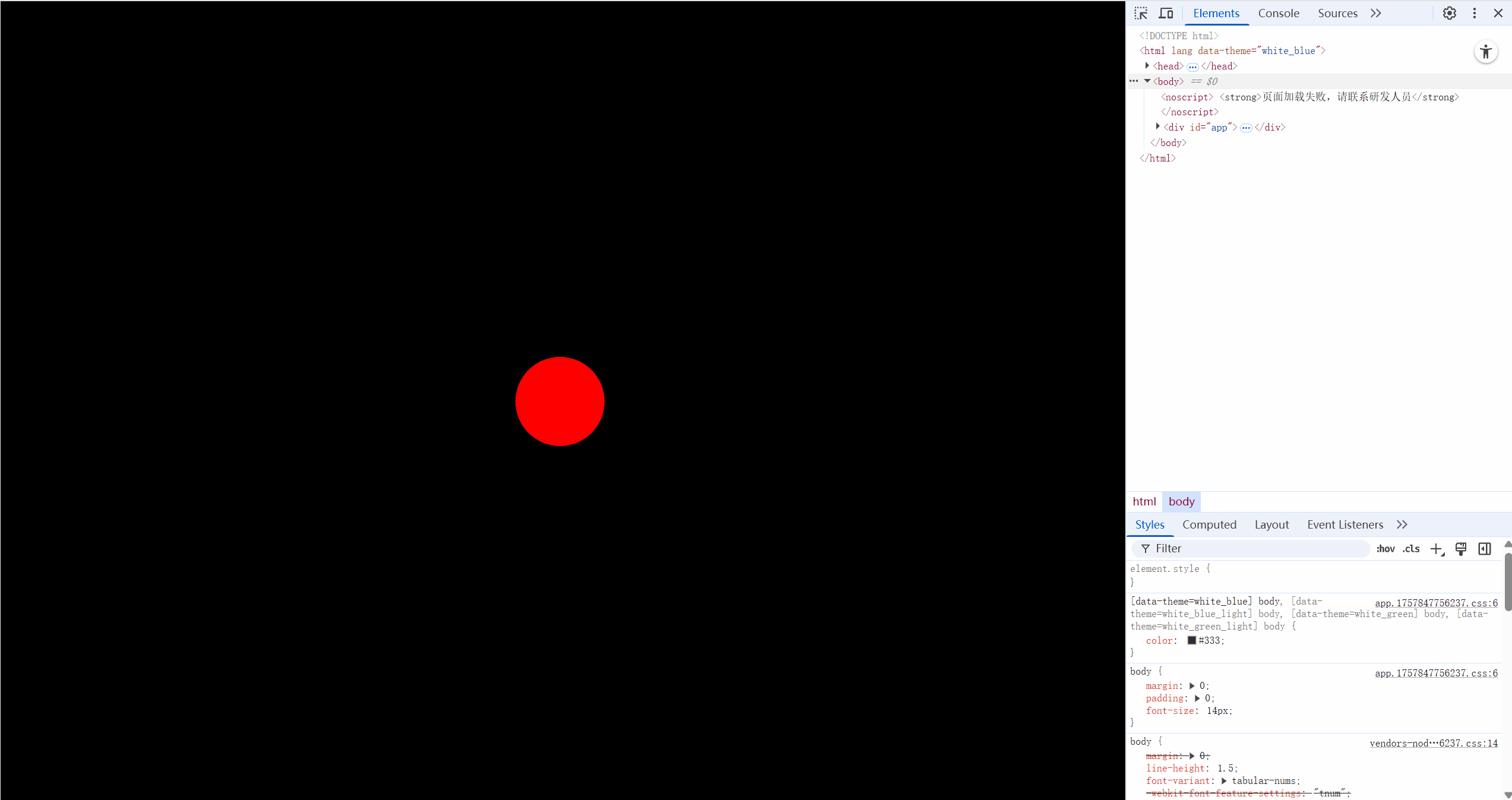Expand the head element node
Viewport: 1512px width, 800px height.
(1147, 66)
